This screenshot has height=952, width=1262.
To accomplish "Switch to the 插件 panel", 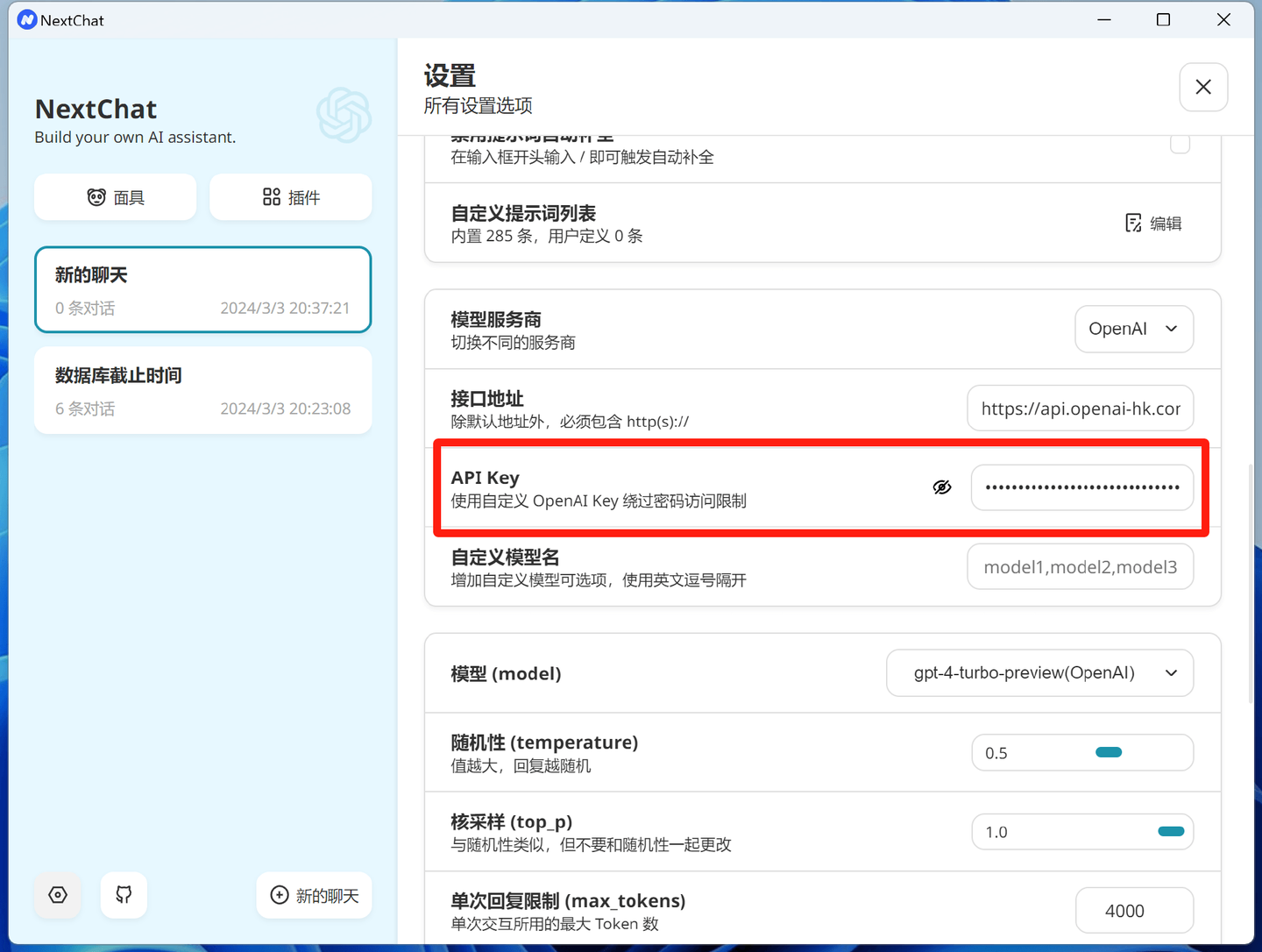I will 290,196.
